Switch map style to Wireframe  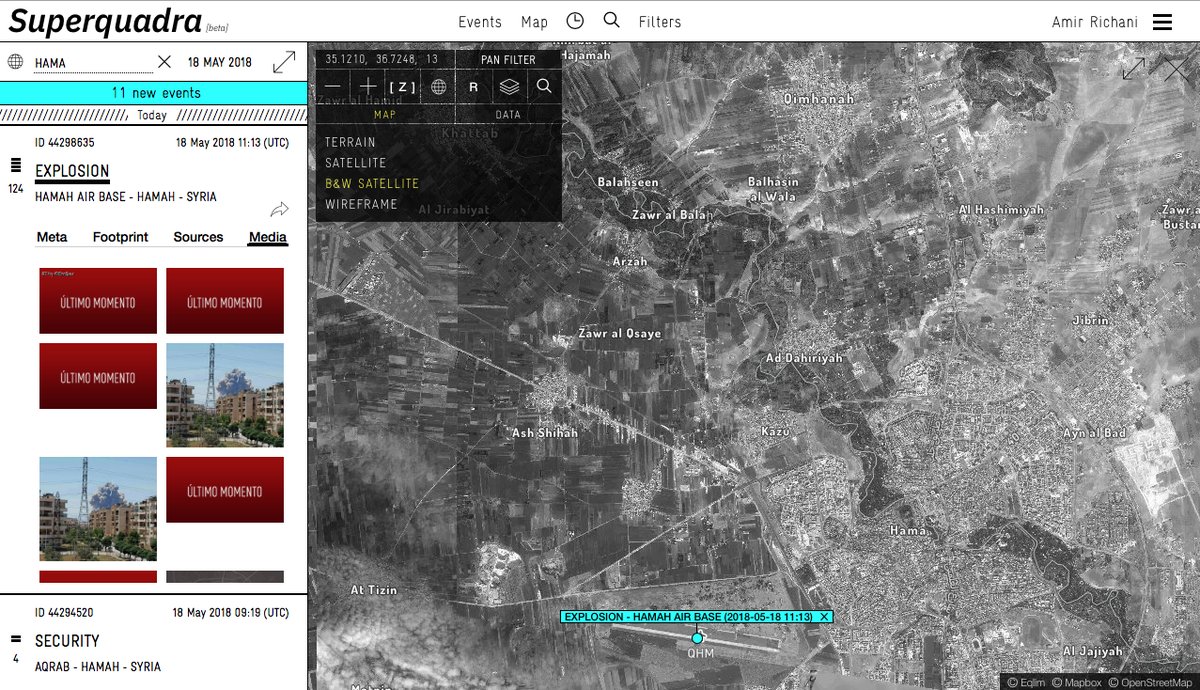coord(361,204)
